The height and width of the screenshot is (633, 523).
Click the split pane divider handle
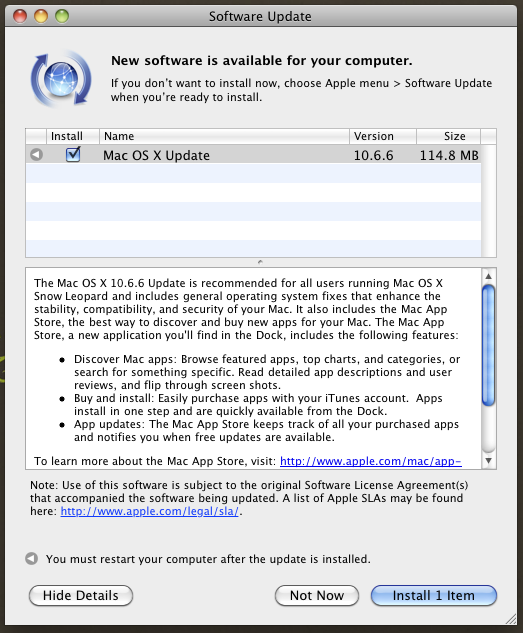[x=260, y=262]
